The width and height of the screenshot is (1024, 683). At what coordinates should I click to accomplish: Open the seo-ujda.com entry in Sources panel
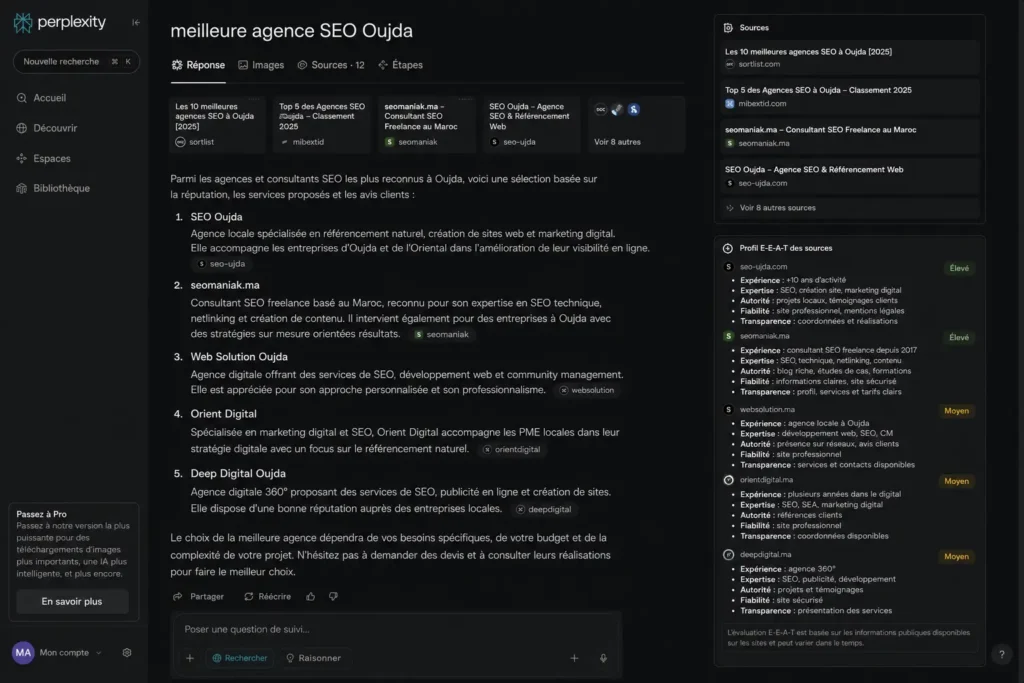point(849,176)
